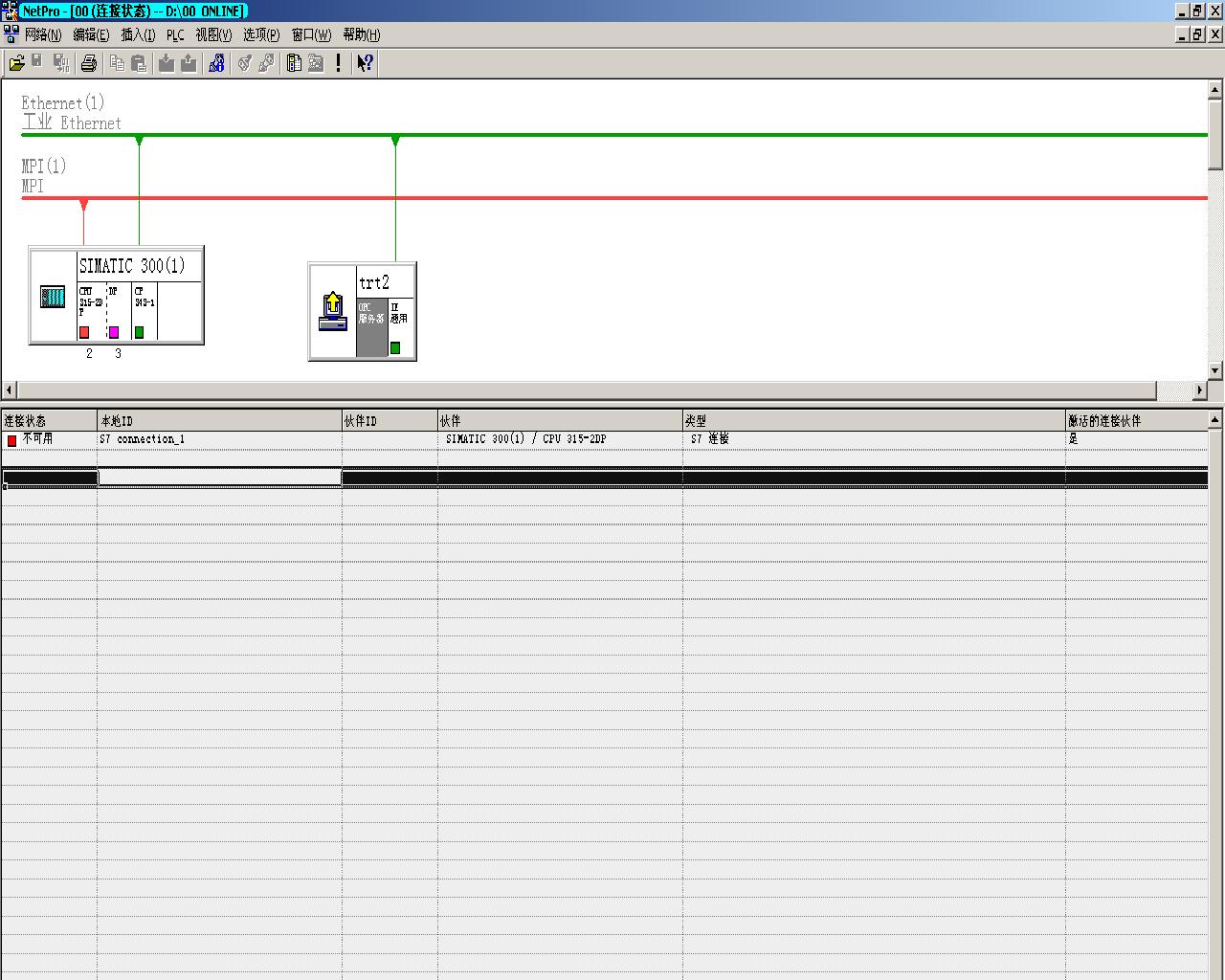The image size is (1225, 980).
Task: Click the network view scroll right arrow
Action: click(x=1199, y=390)
